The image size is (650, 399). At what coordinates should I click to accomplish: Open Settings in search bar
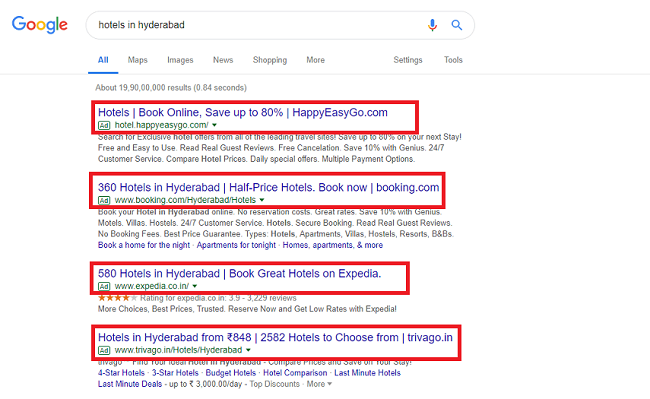tap(408, 60)
